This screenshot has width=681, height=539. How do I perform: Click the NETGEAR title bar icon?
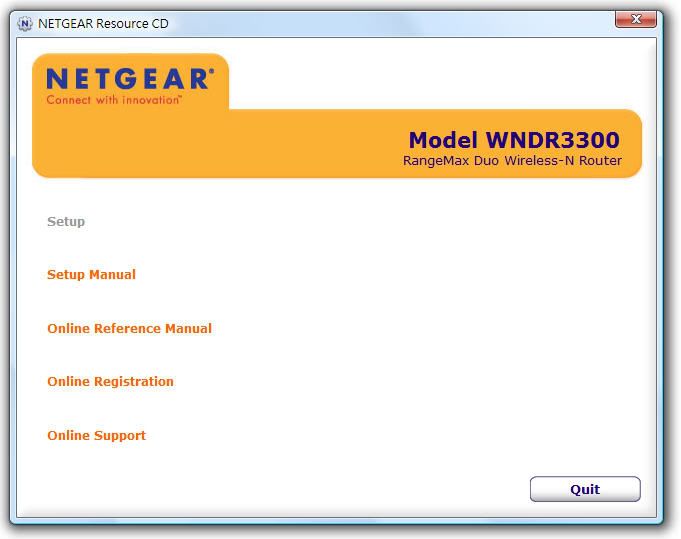pyautogui.click(x=25, y=23)
